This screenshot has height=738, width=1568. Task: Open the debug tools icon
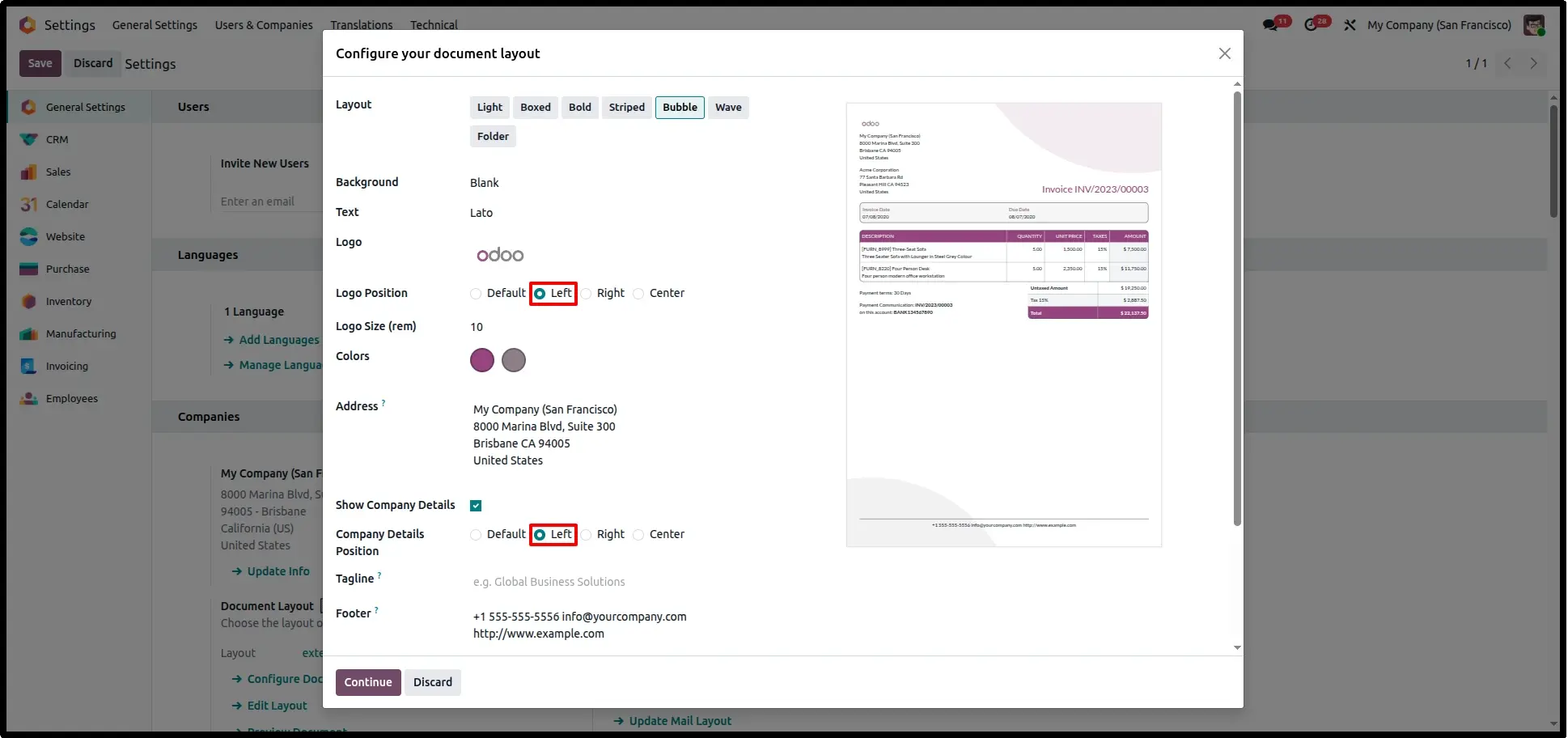(1350, 25)
